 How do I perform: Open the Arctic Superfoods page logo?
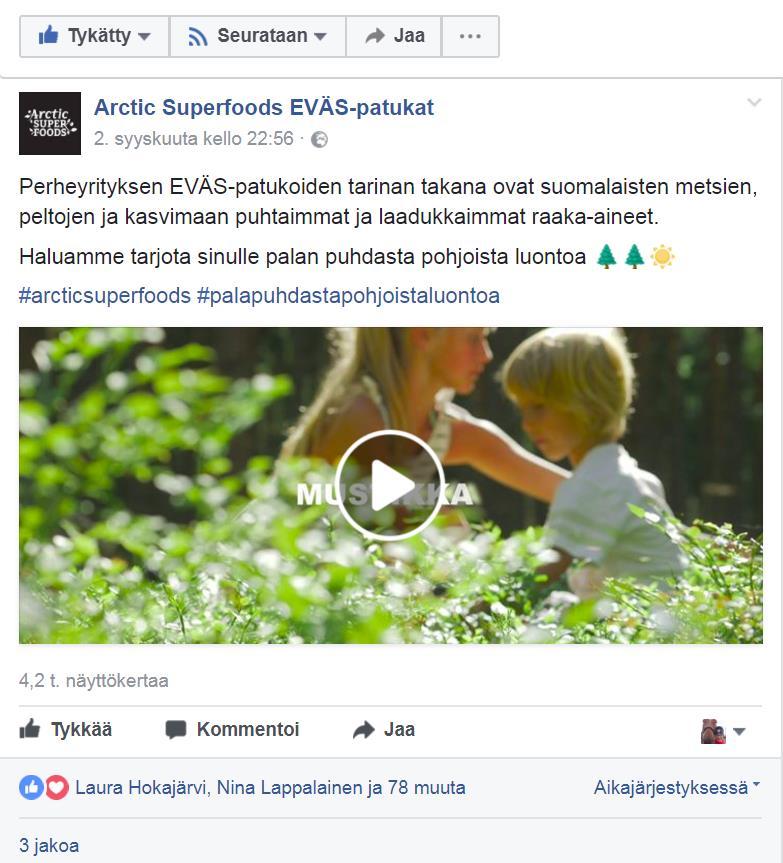(x=50, y=123)
